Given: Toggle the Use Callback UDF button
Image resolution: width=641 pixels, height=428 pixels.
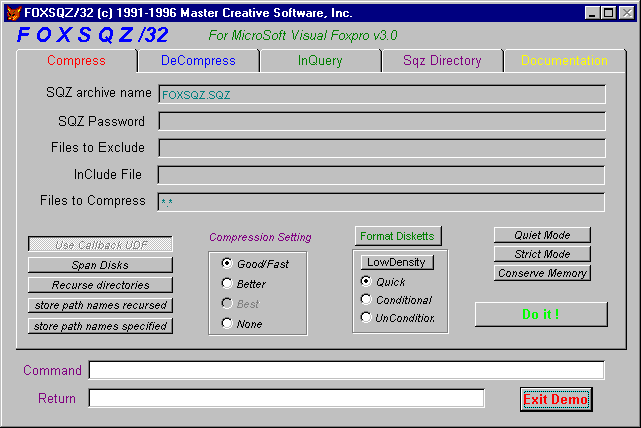Looking at the screenshot, I should [101, 244].
